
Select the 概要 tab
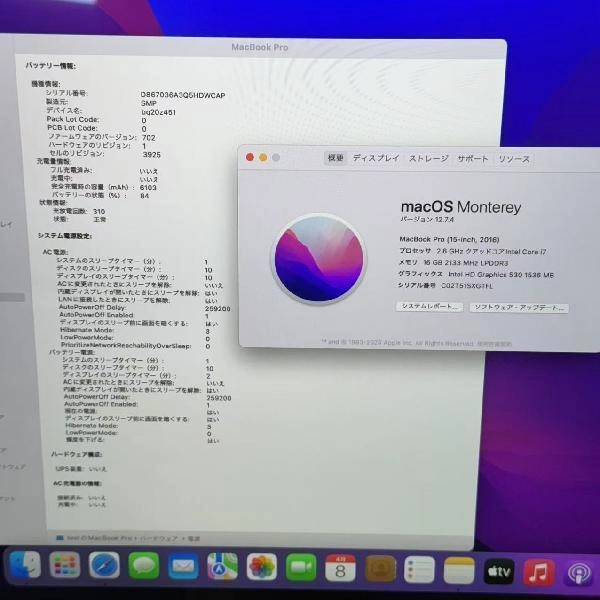336,158
